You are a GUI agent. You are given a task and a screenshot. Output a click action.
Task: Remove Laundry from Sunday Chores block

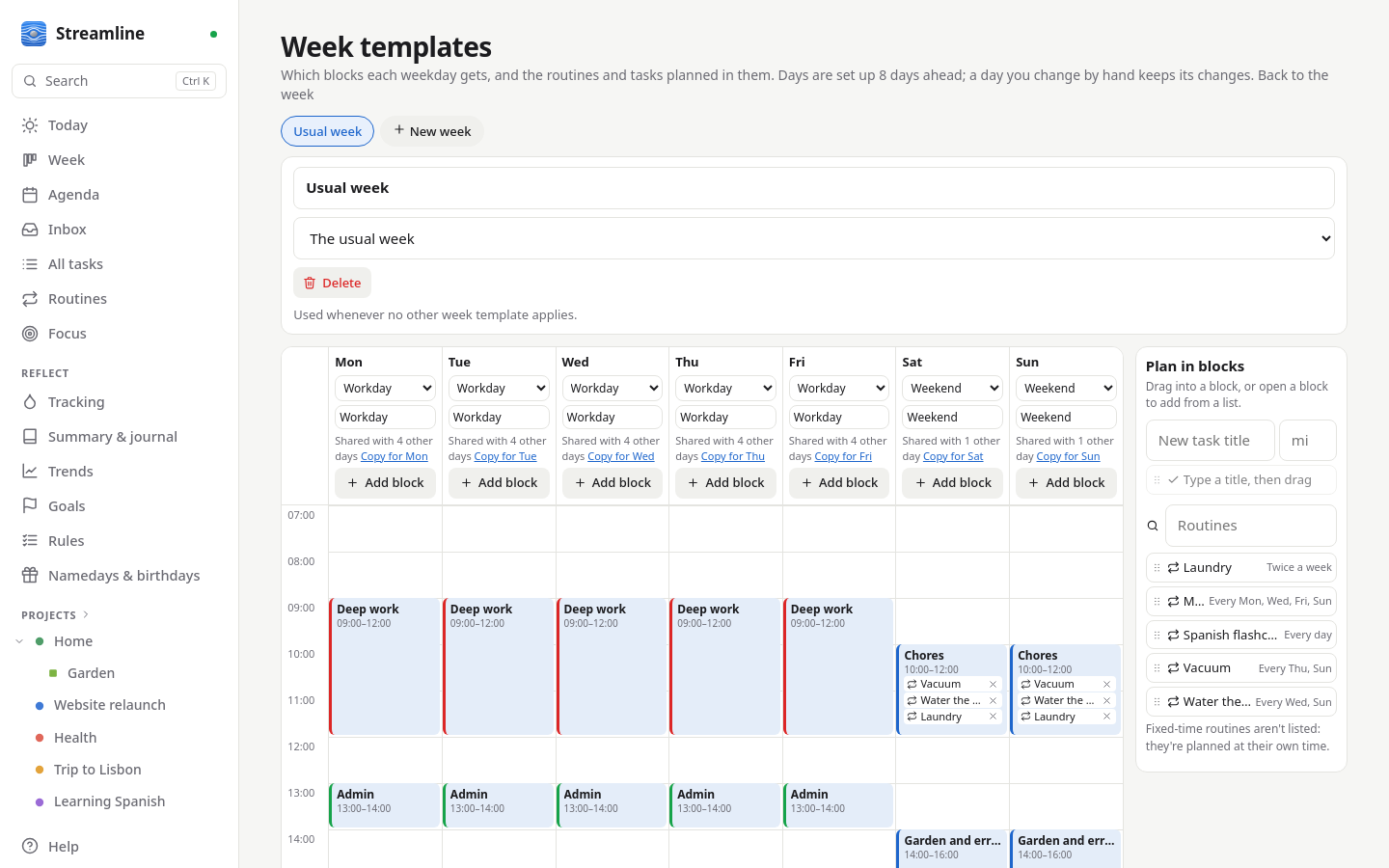click(1106, 717)
